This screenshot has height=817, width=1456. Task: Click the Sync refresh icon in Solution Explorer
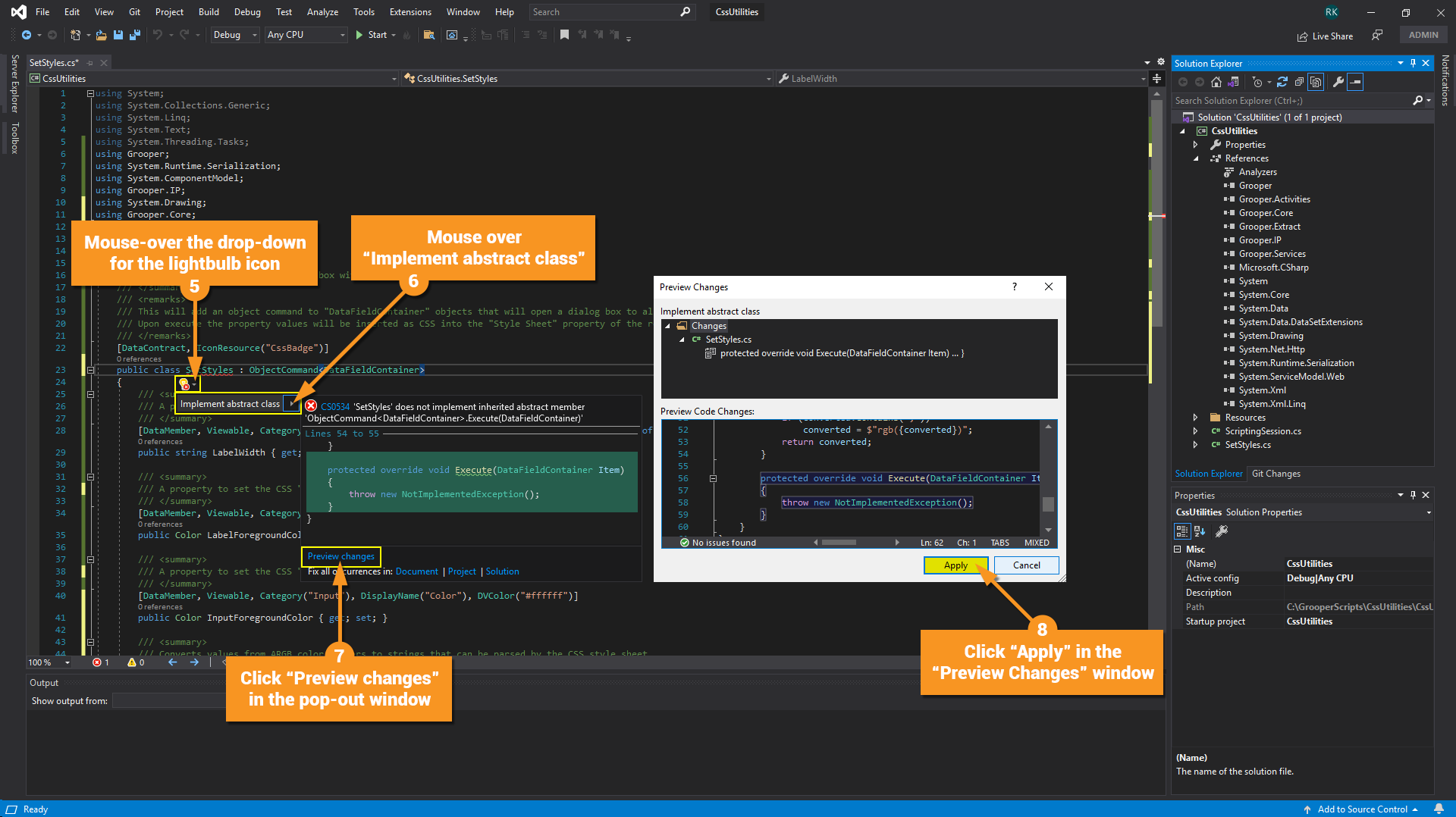(x=1282, y=82)
